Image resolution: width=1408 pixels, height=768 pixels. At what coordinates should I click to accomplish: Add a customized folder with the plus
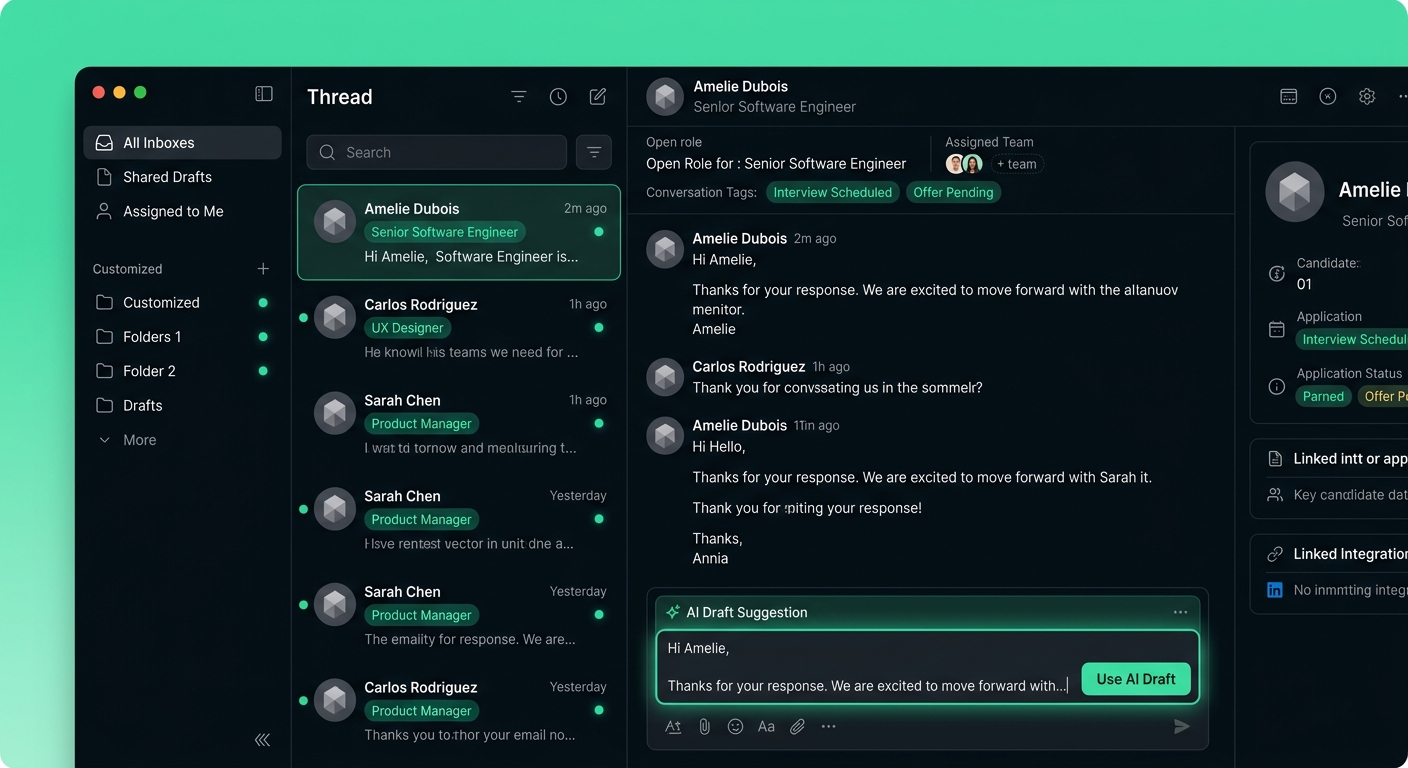(x=263, y=269)
